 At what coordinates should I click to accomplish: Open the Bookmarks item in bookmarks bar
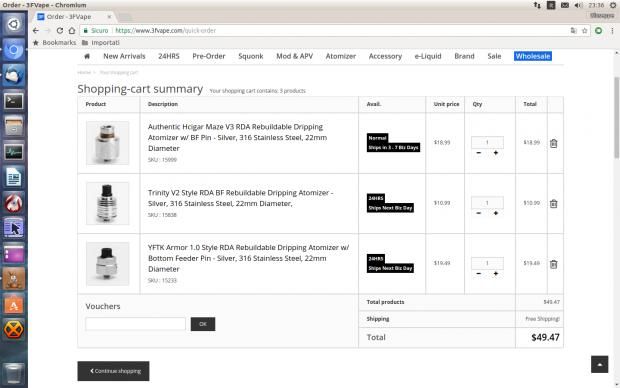[54, 42]
